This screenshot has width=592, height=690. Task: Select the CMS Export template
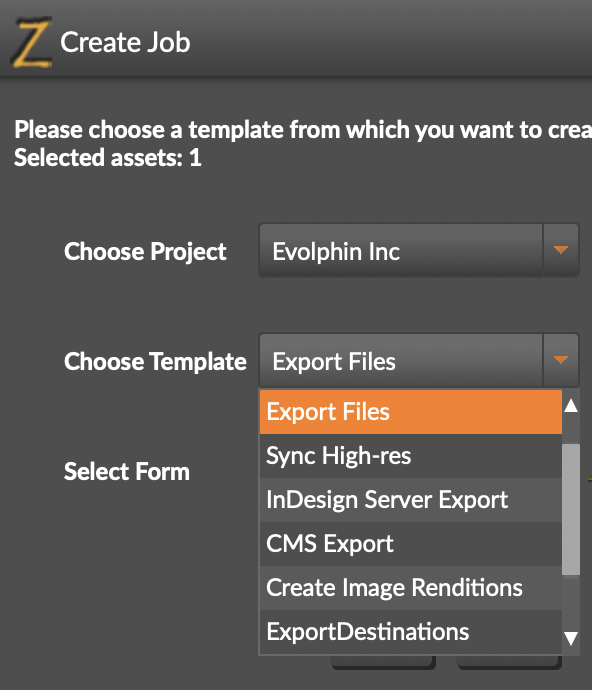click(411, 544)
